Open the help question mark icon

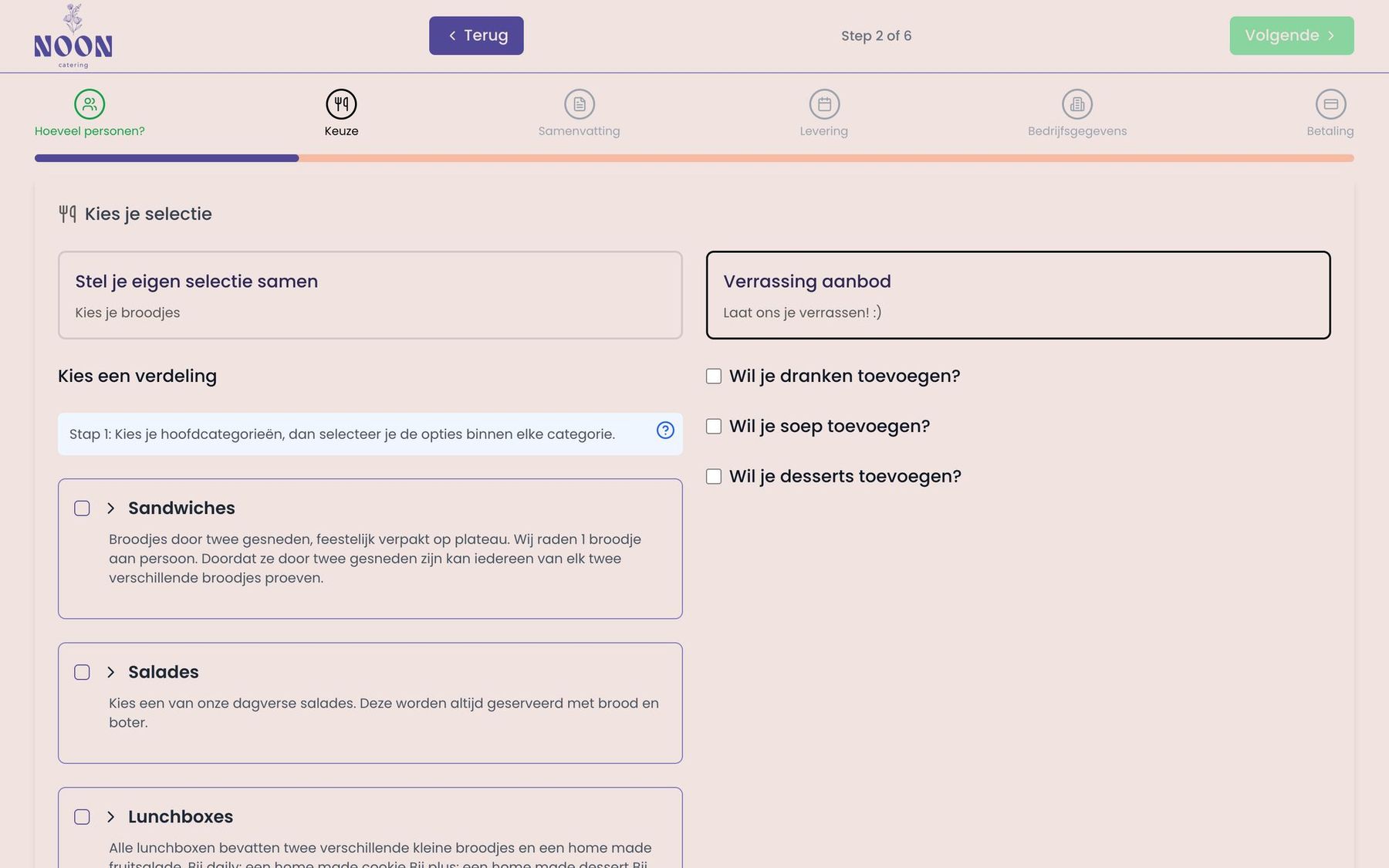coord(665,431)
